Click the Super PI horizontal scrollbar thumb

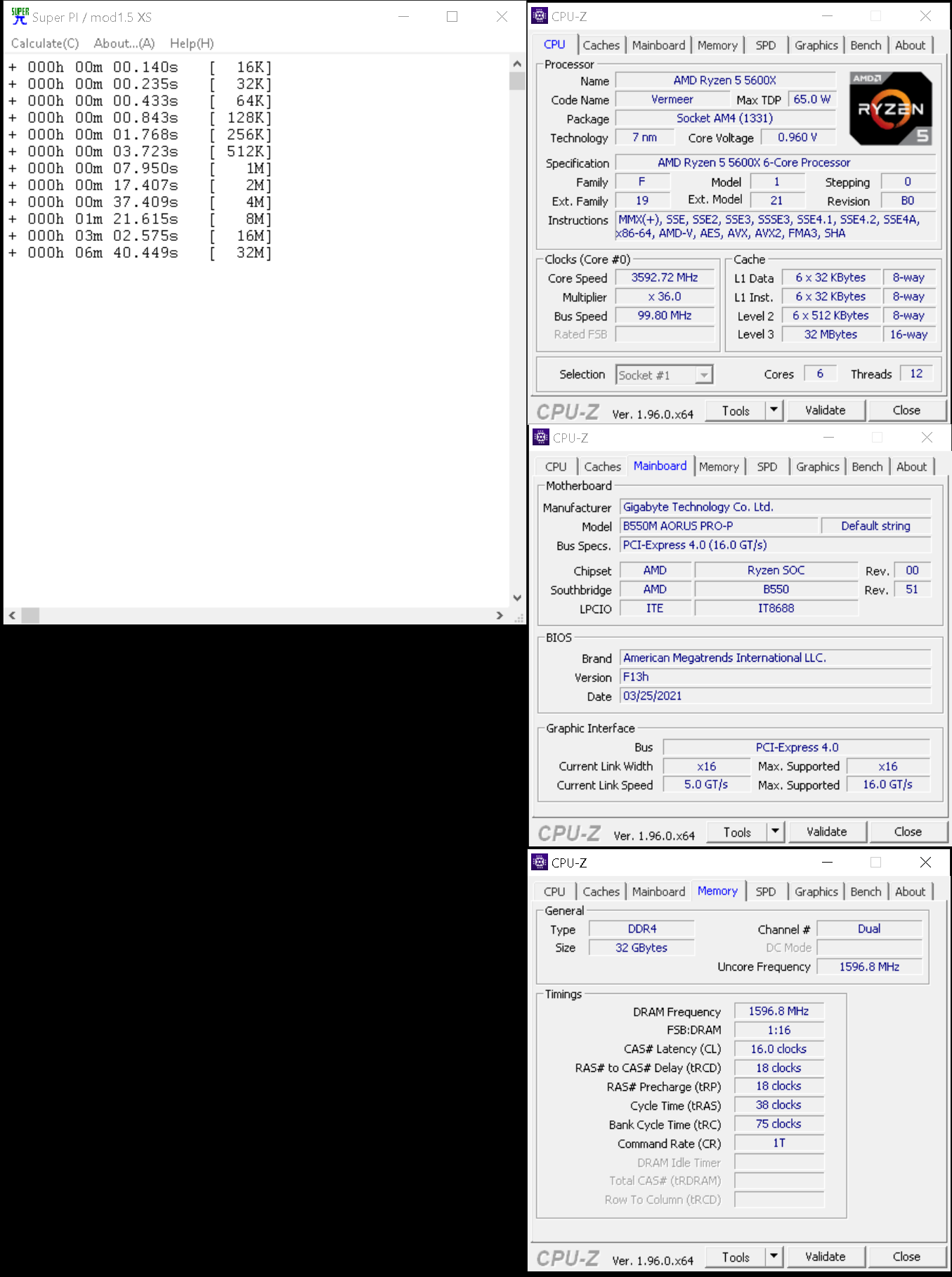point(30,615)
